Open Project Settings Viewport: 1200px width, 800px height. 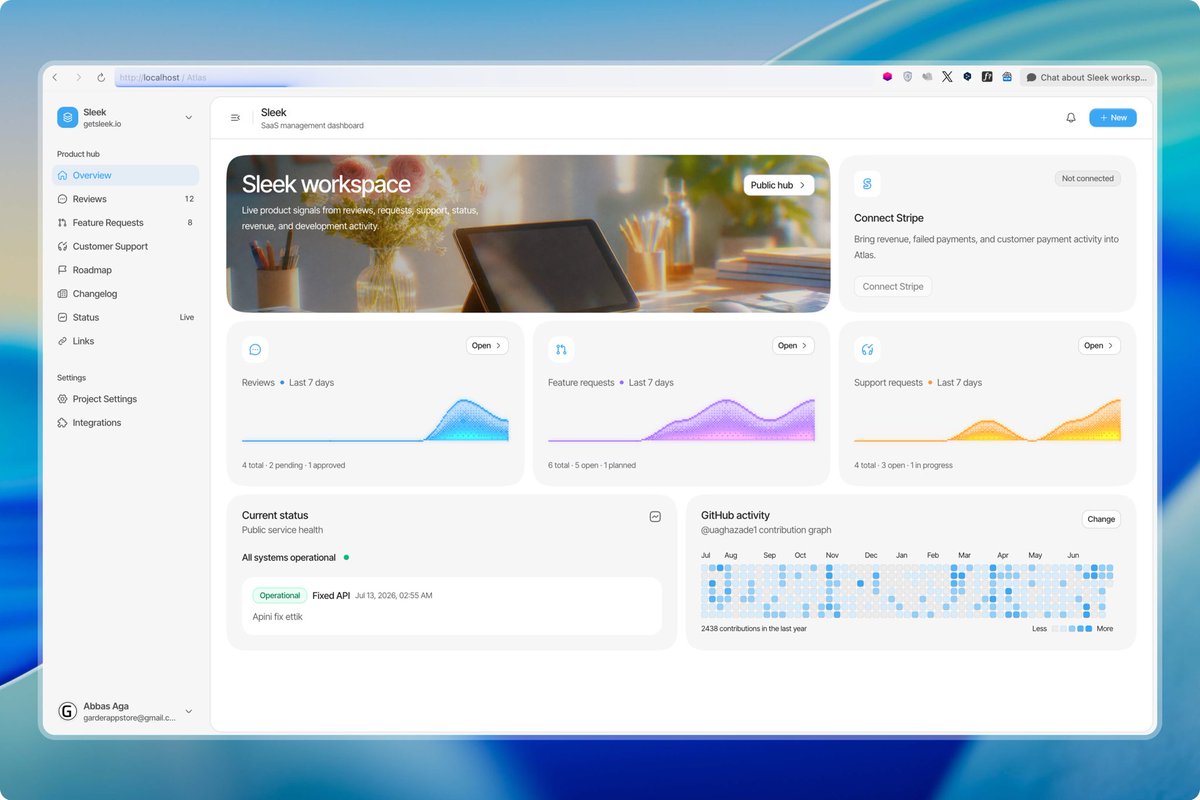[x=126, y=399]
